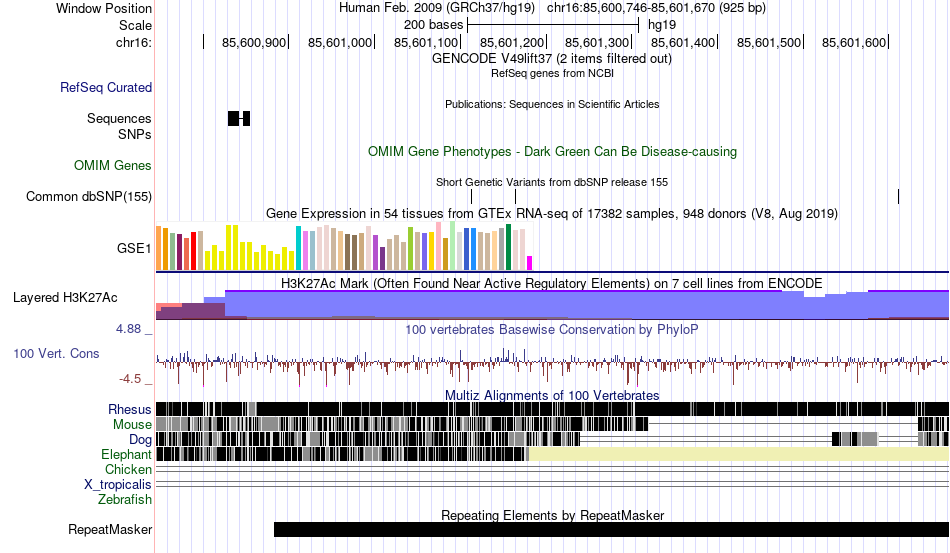Image resolution: width=950 pixels, height=553 pixels.
Task: Click the -4.5 lower PhyloP axis value
Action: tap(130, 379)
